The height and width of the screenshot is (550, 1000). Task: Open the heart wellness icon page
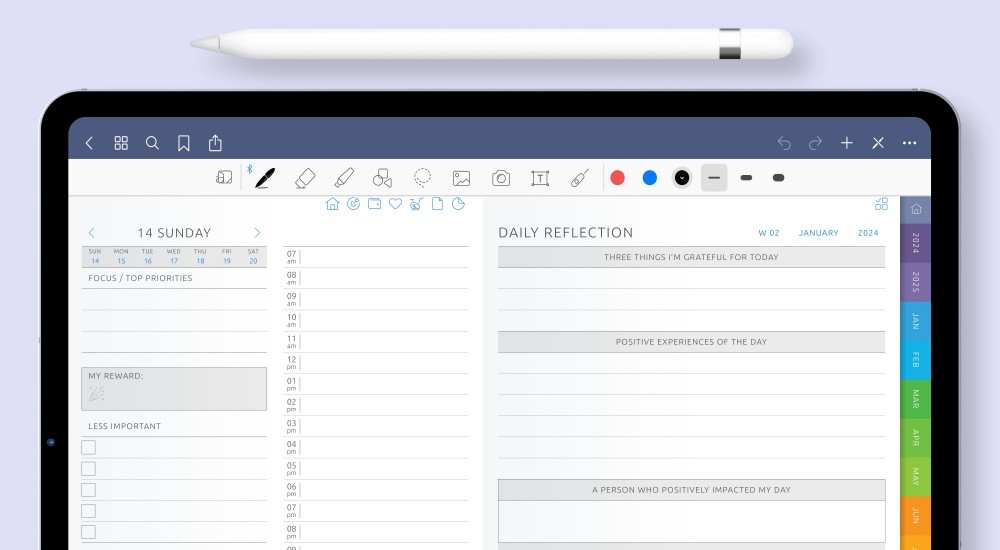(395, 204)
